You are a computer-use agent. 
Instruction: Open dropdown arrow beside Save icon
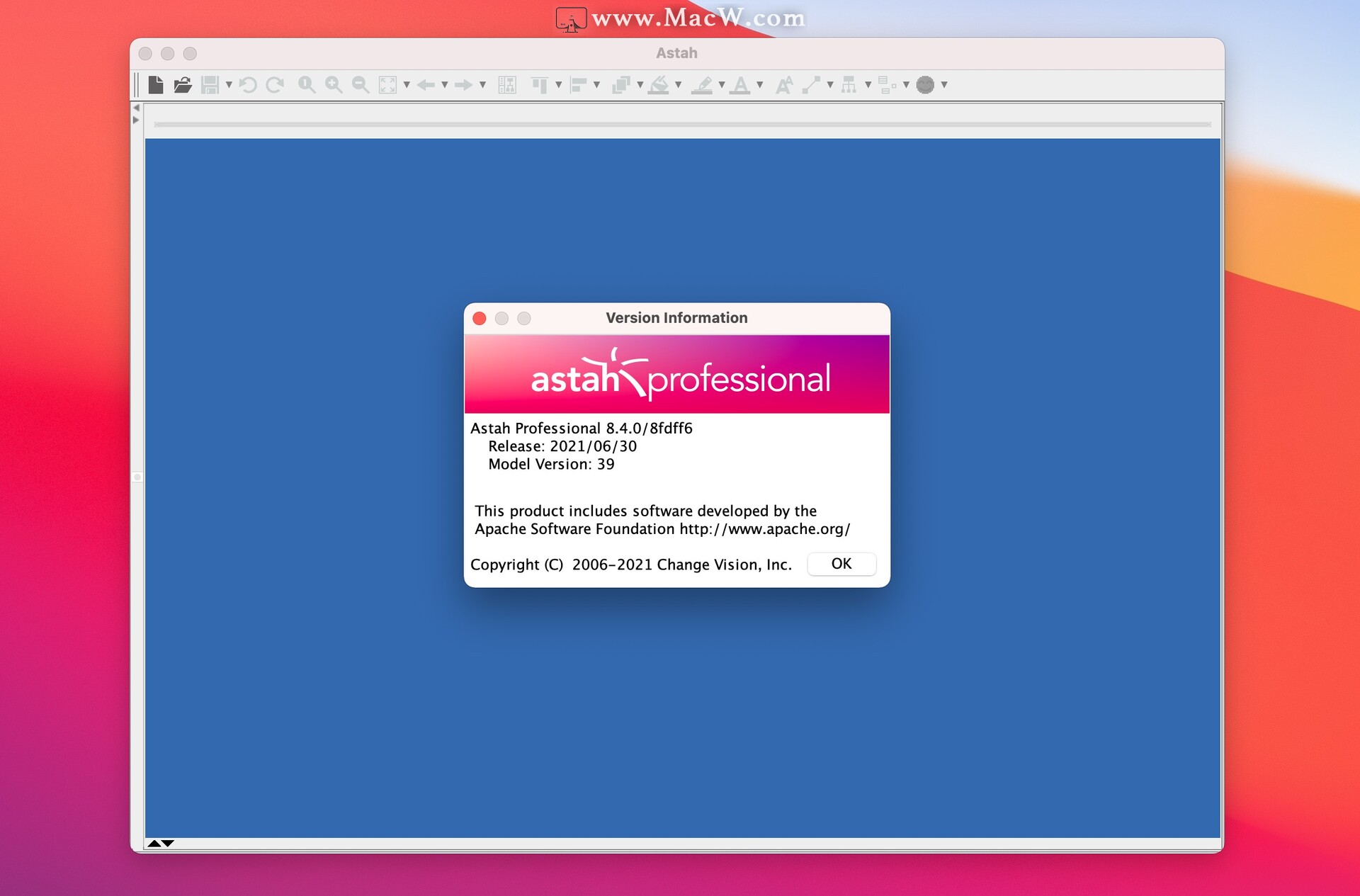click(229, 85)
